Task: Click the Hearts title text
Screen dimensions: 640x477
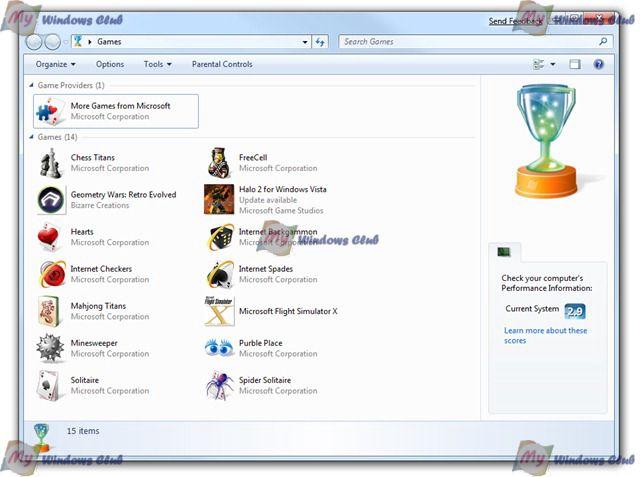Action: pyautogui.click(x=82, y=232)
